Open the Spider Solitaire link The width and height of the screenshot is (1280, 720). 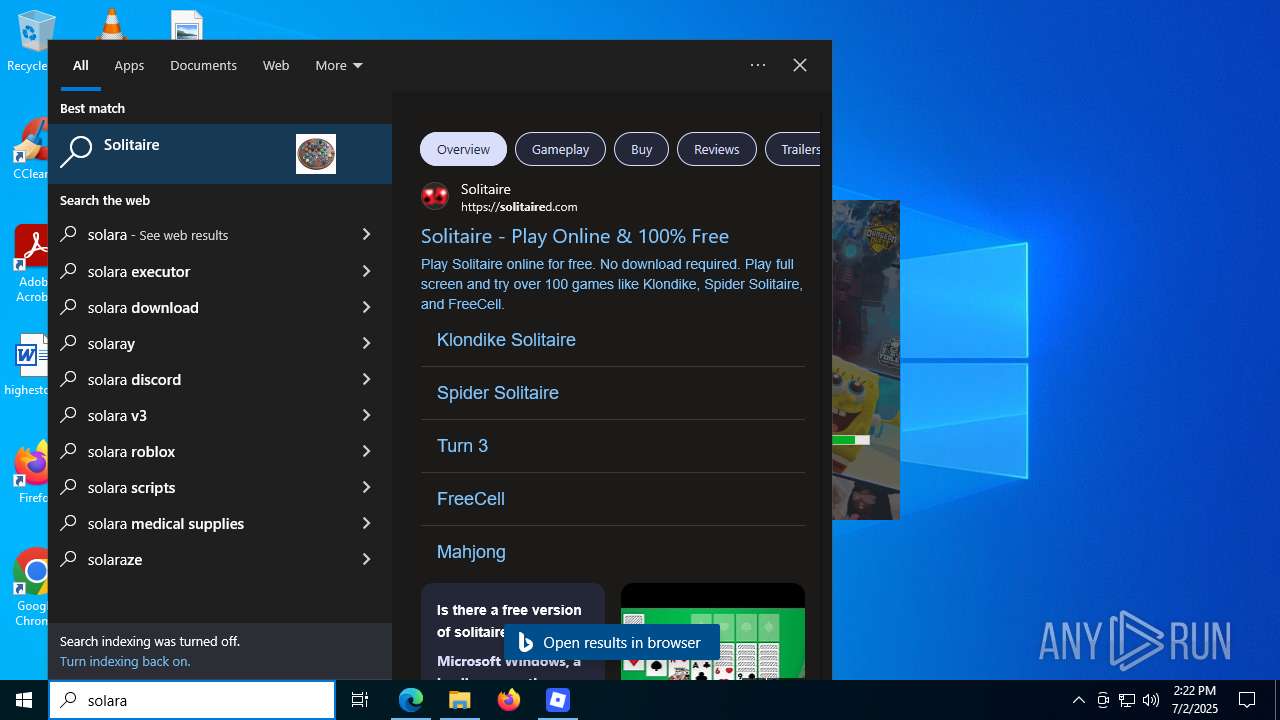pyautogui.click(x=497, y=393)
